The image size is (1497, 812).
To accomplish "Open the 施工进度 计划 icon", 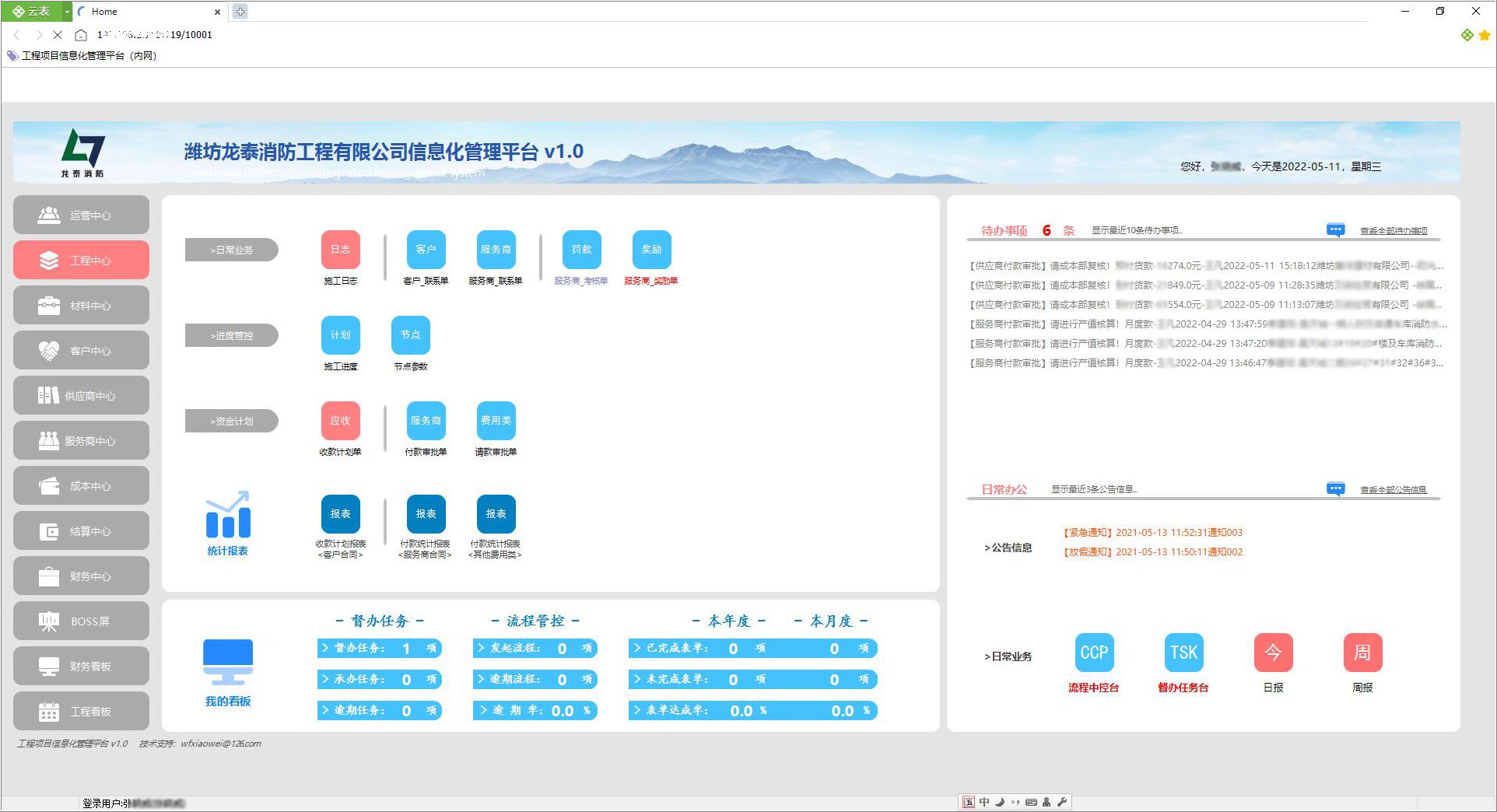I will [x=340, y=335].
